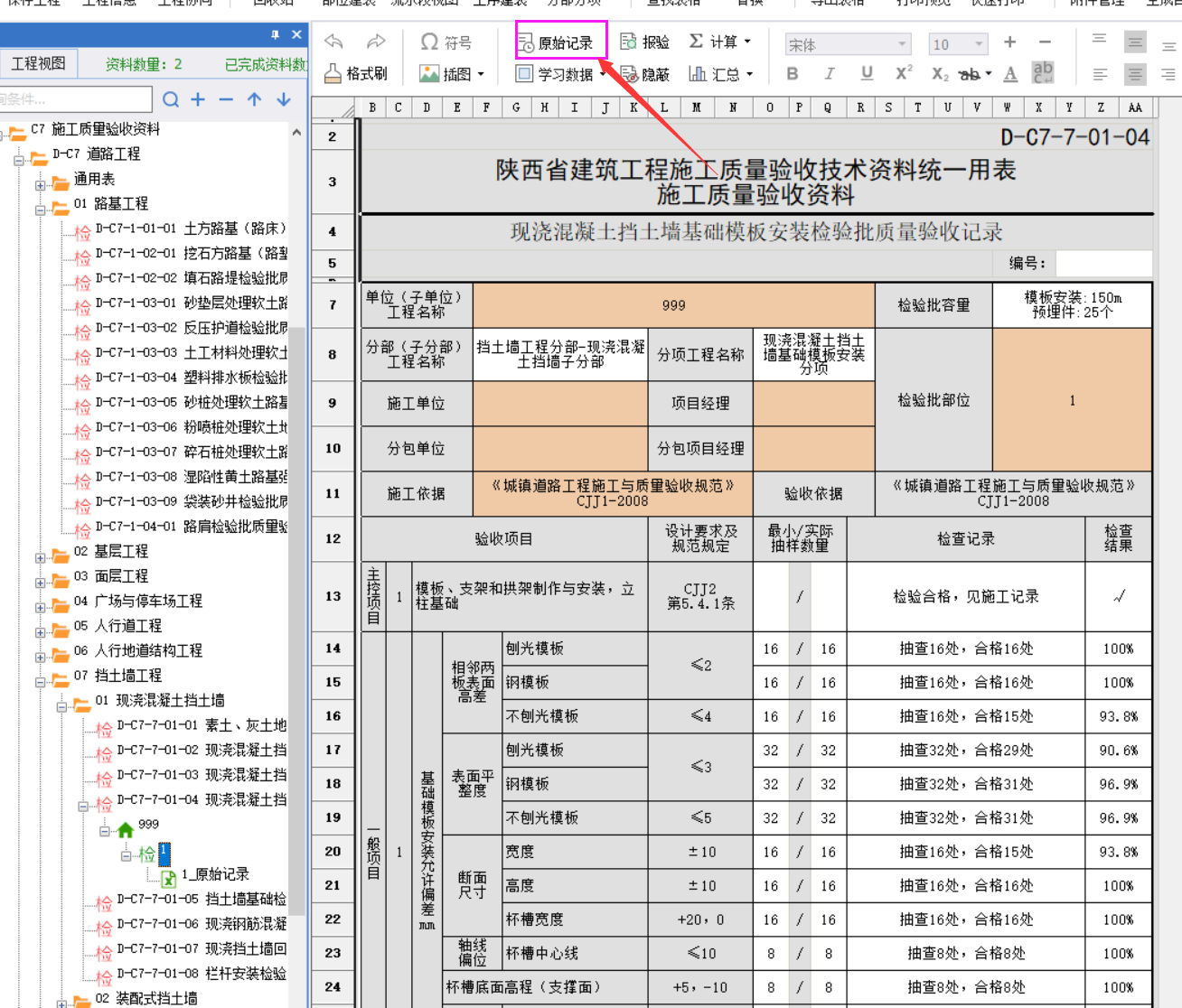1182x1008 pixels.
Task: Select the 格式刷 format painter
Action: point(355,73)
